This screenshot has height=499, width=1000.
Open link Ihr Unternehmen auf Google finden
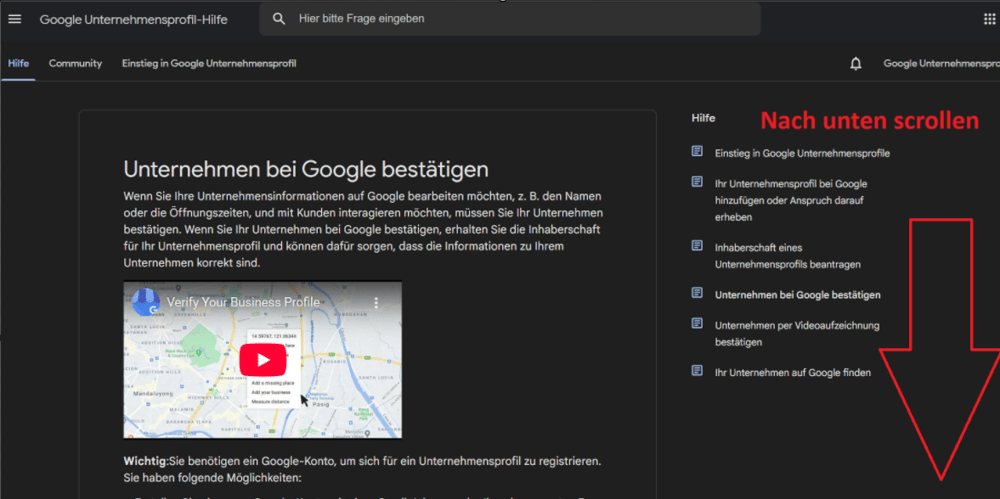(793, 373)
